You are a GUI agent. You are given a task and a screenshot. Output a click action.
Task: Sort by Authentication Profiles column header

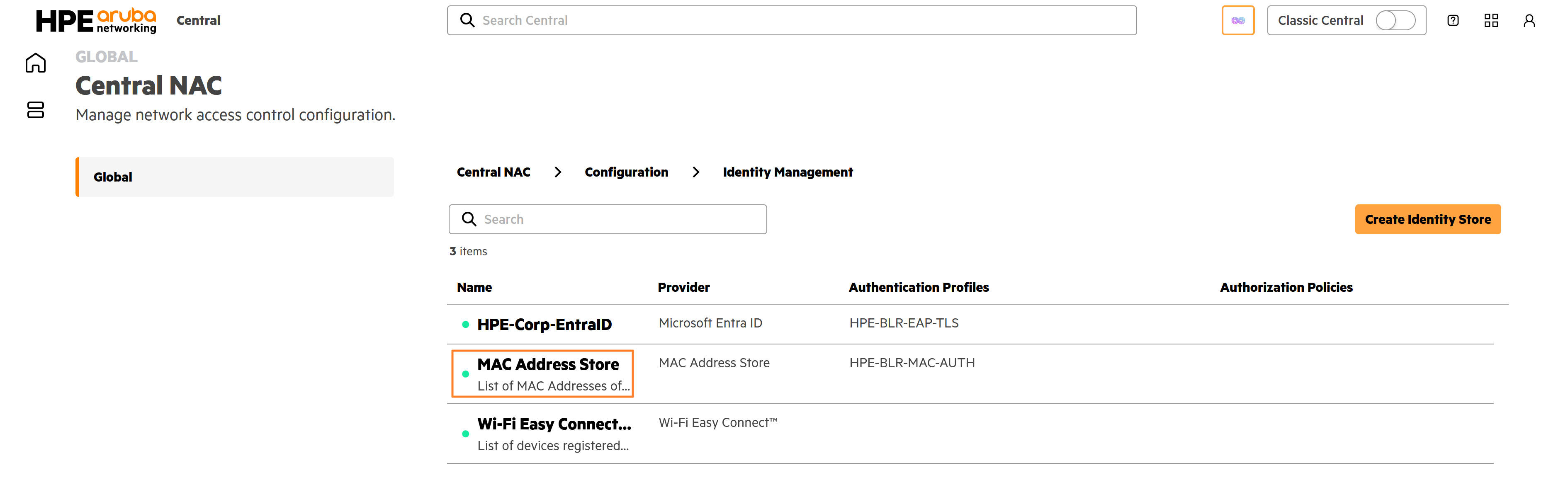919,287
